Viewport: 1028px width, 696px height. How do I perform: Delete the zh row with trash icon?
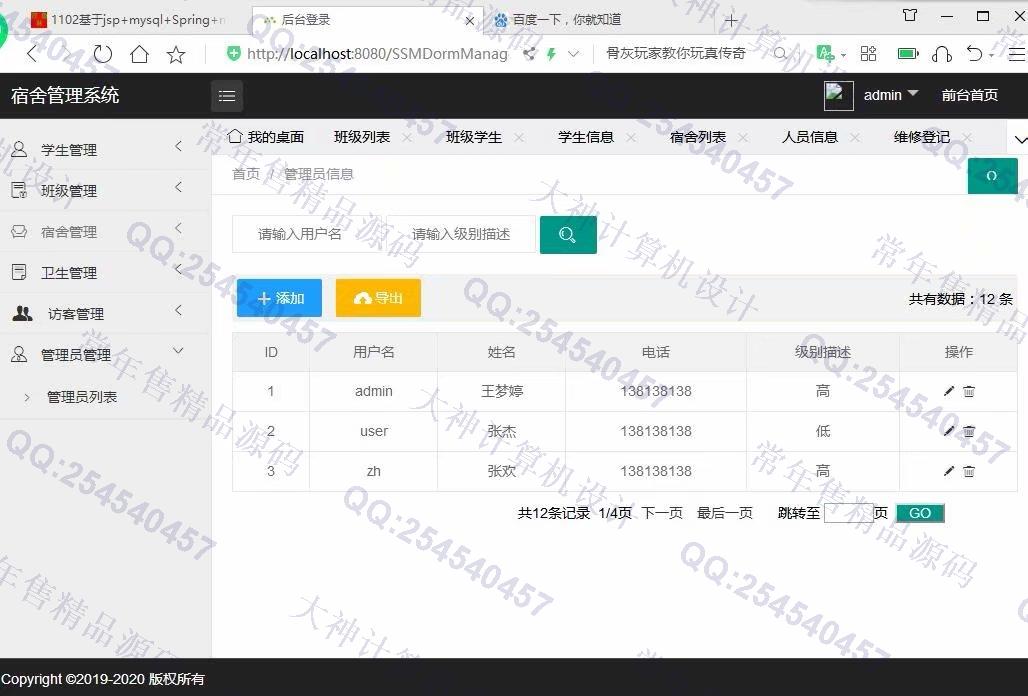[x=969, y=471]
